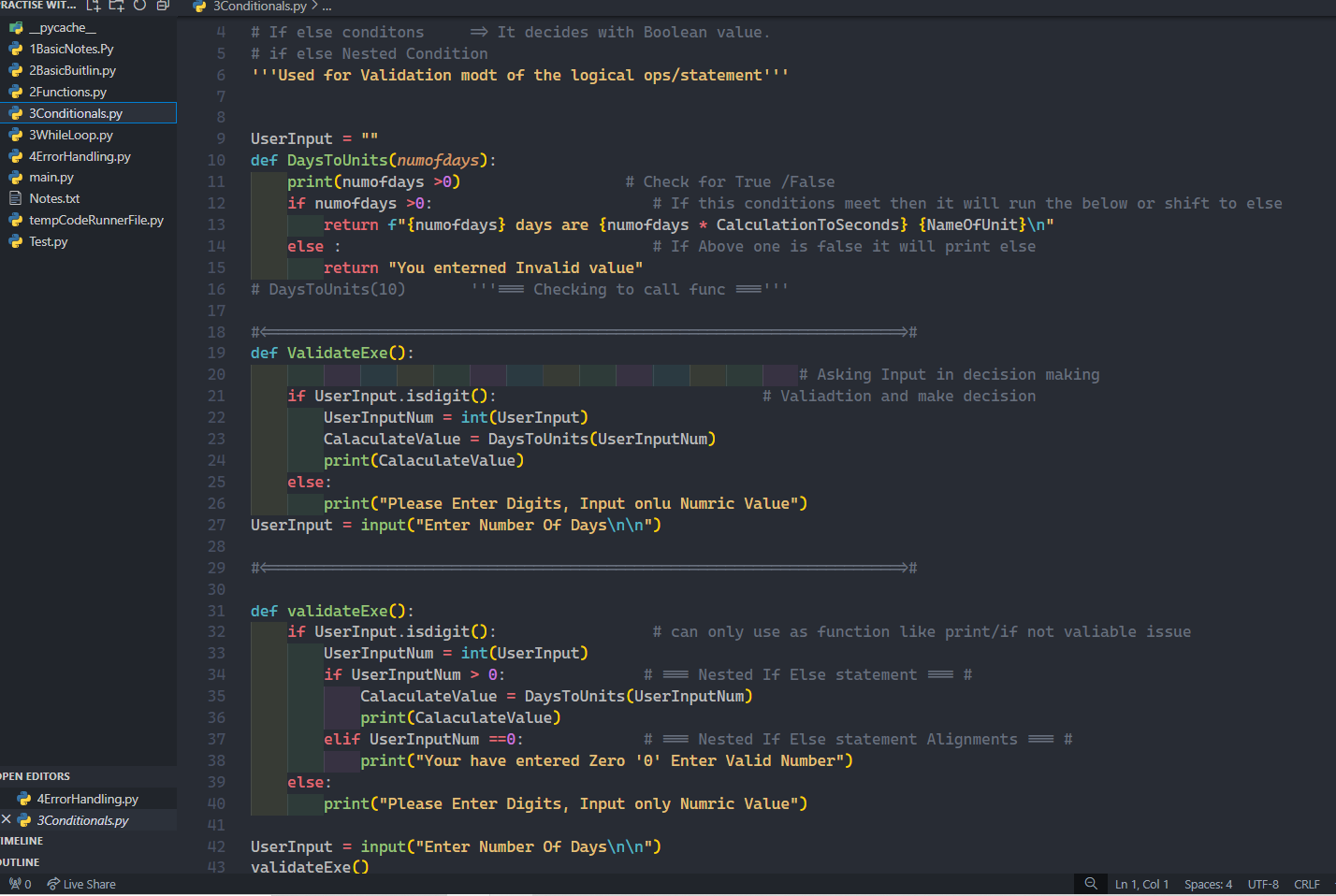The height and width of the screenshot is (896, 1336).
Task: Click the Live Share status bar icon
Action: (x=81, y=884)
